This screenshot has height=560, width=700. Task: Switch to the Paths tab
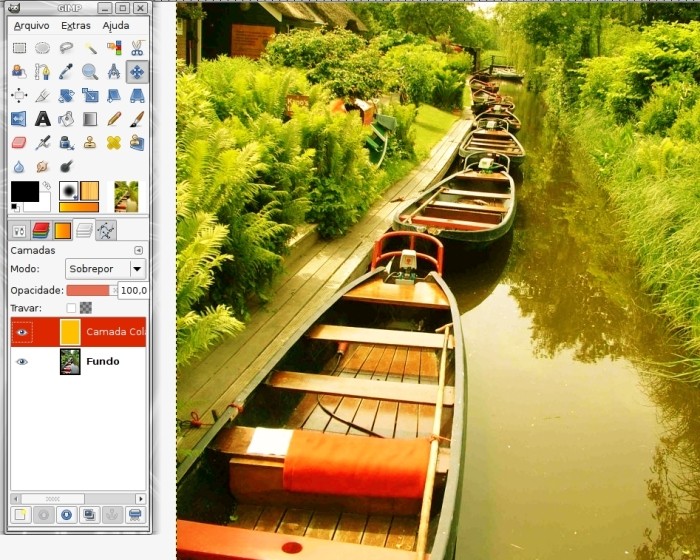click(x=106, y=231)
